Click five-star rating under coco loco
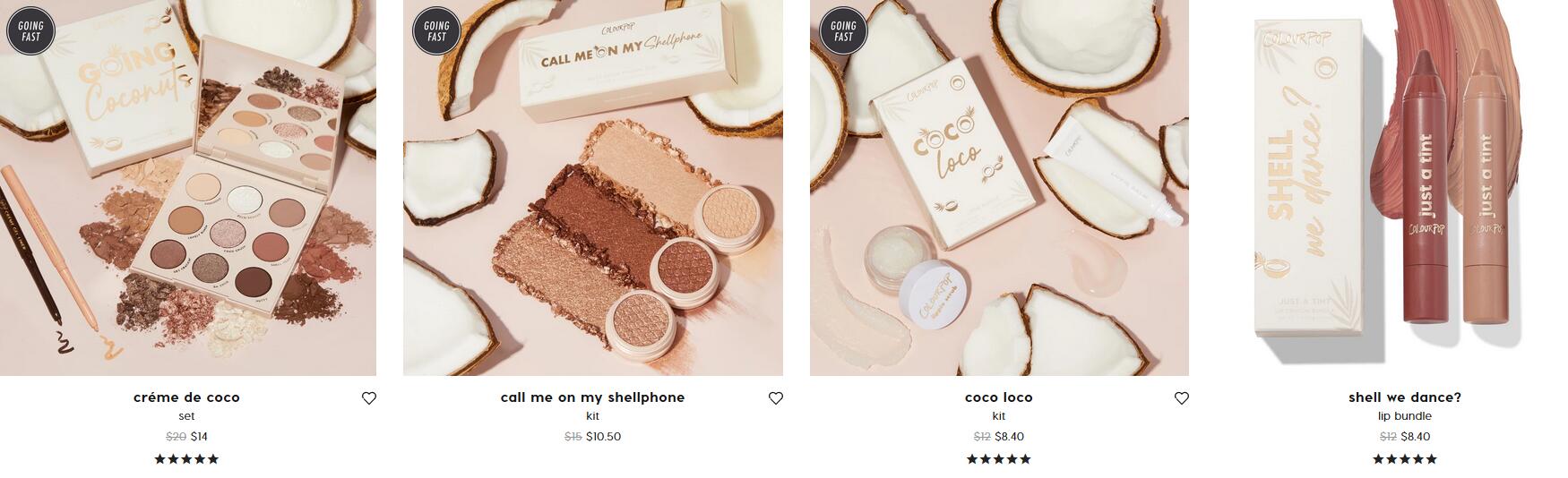 pos(999,459)
